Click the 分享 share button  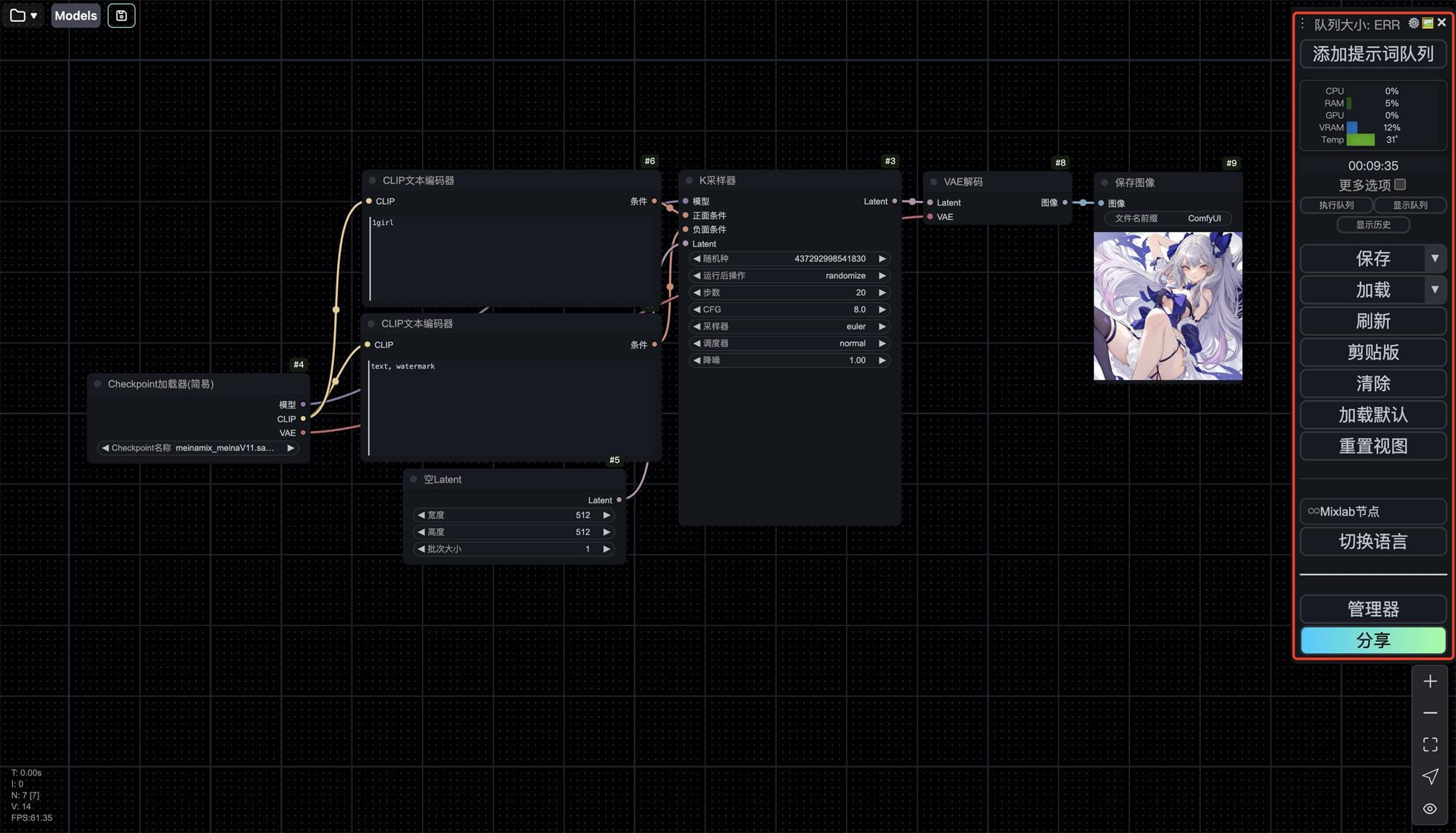[x=1372, y=640]
